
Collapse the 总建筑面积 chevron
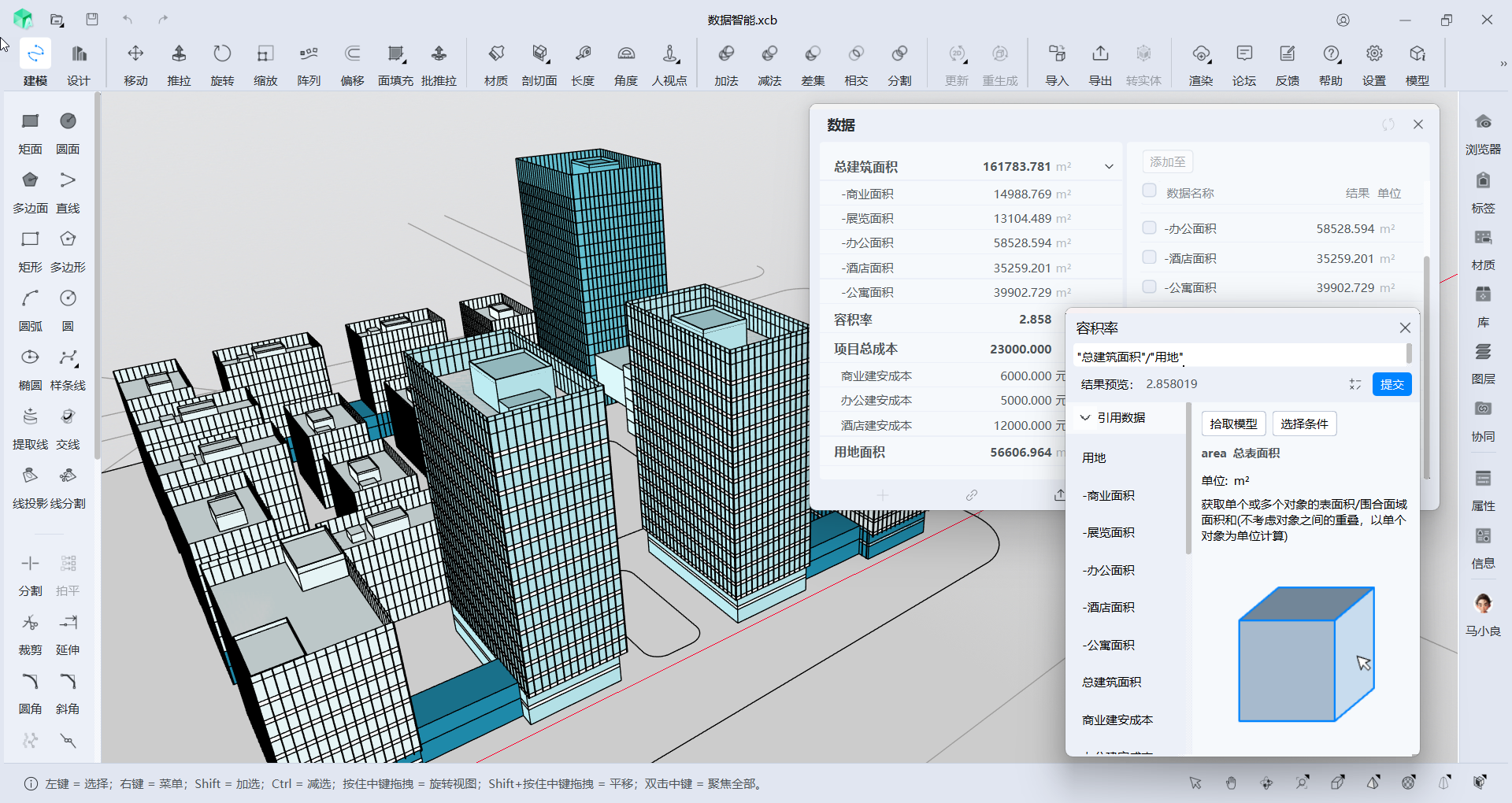[1109, 167]
